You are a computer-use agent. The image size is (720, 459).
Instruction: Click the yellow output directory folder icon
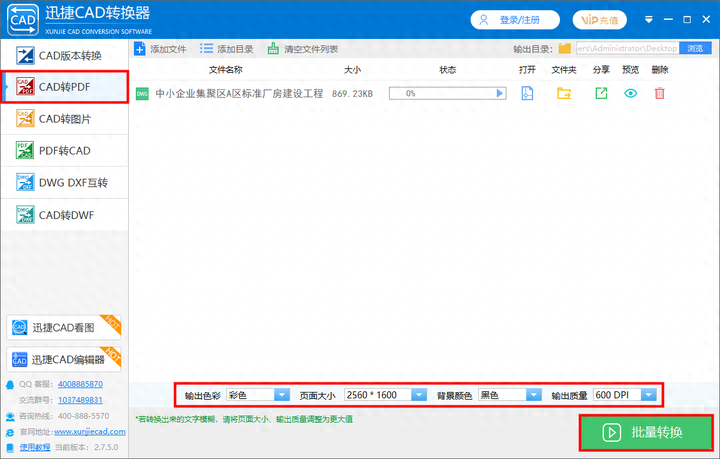(564, 48)
